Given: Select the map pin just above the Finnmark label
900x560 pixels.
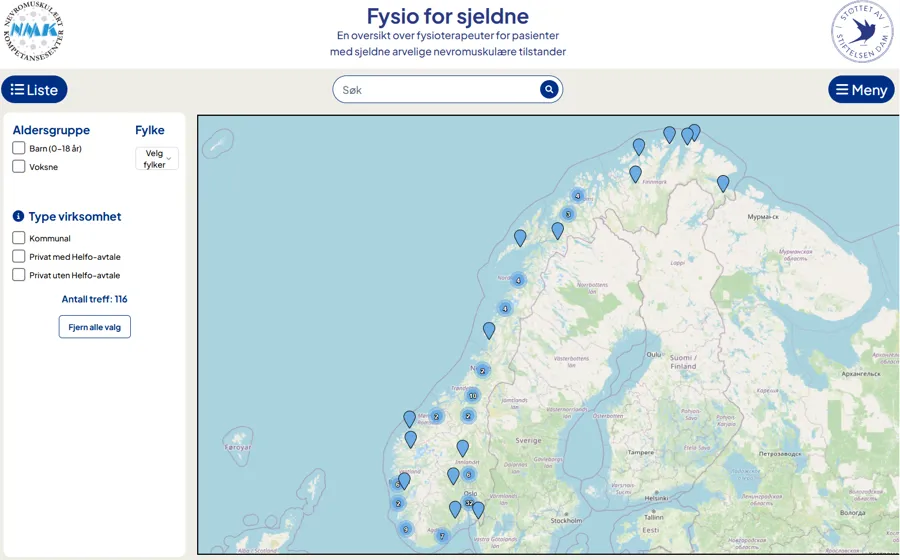Looking at the screenshot, I should (635, 173).
